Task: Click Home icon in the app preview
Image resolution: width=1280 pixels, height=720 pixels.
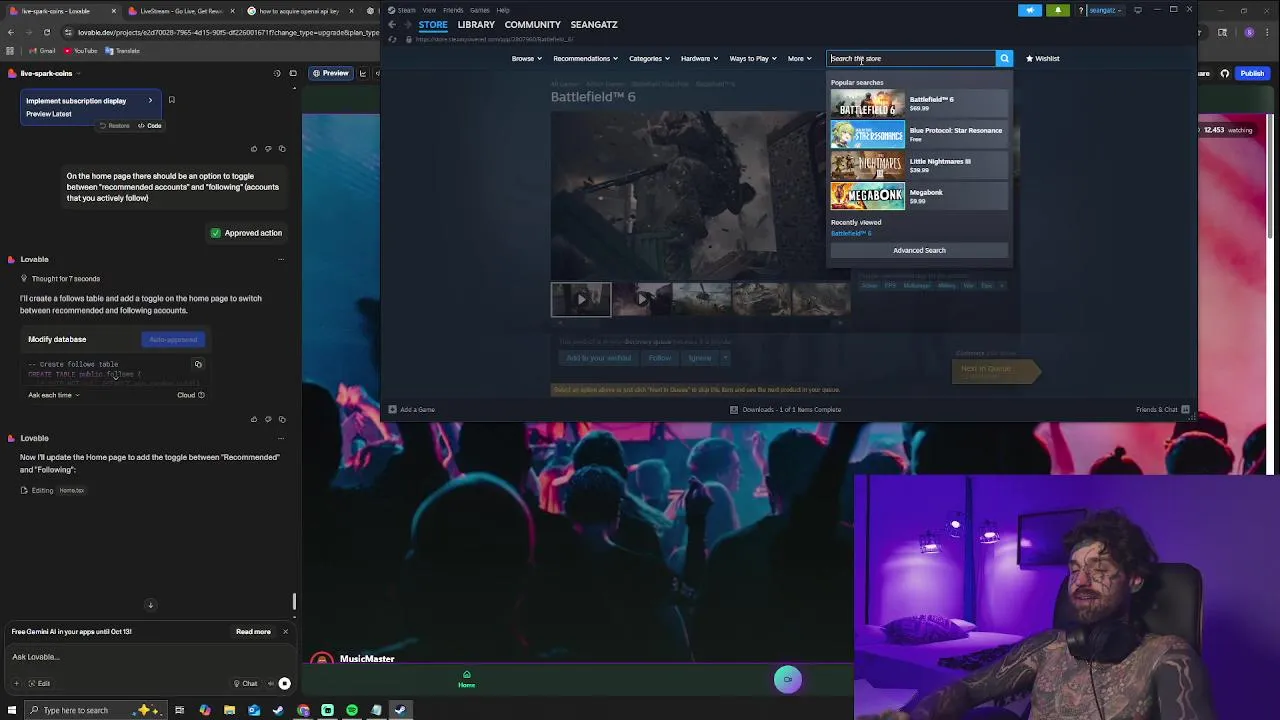Action: tap(466, 679)
